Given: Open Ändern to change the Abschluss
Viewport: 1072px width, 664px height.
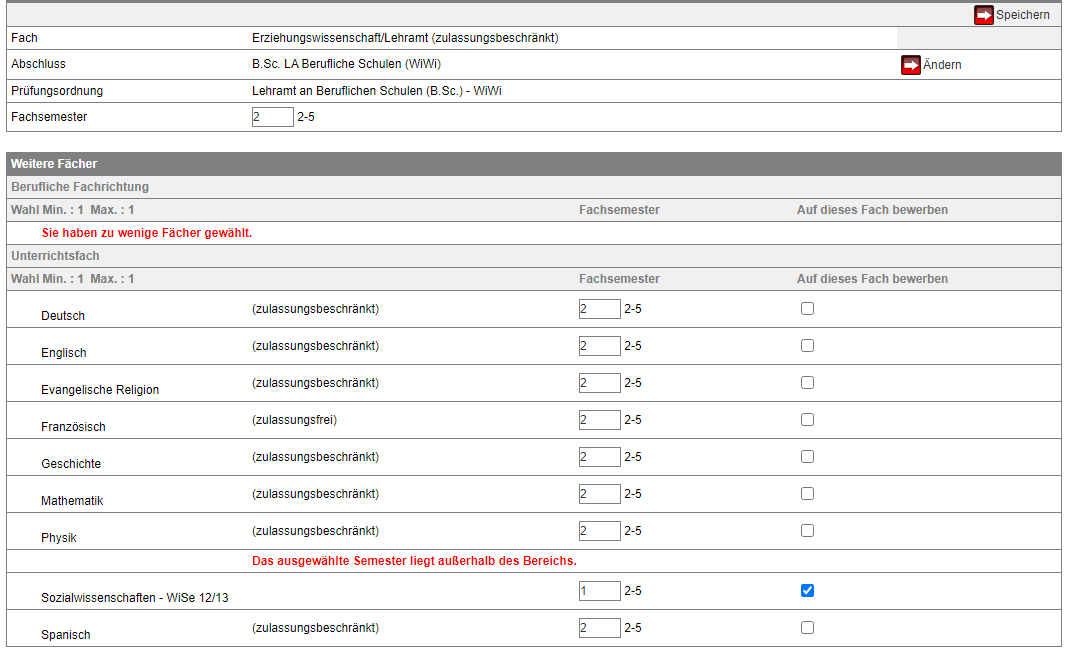Looking at the screenshot, I should coord(942,65).
